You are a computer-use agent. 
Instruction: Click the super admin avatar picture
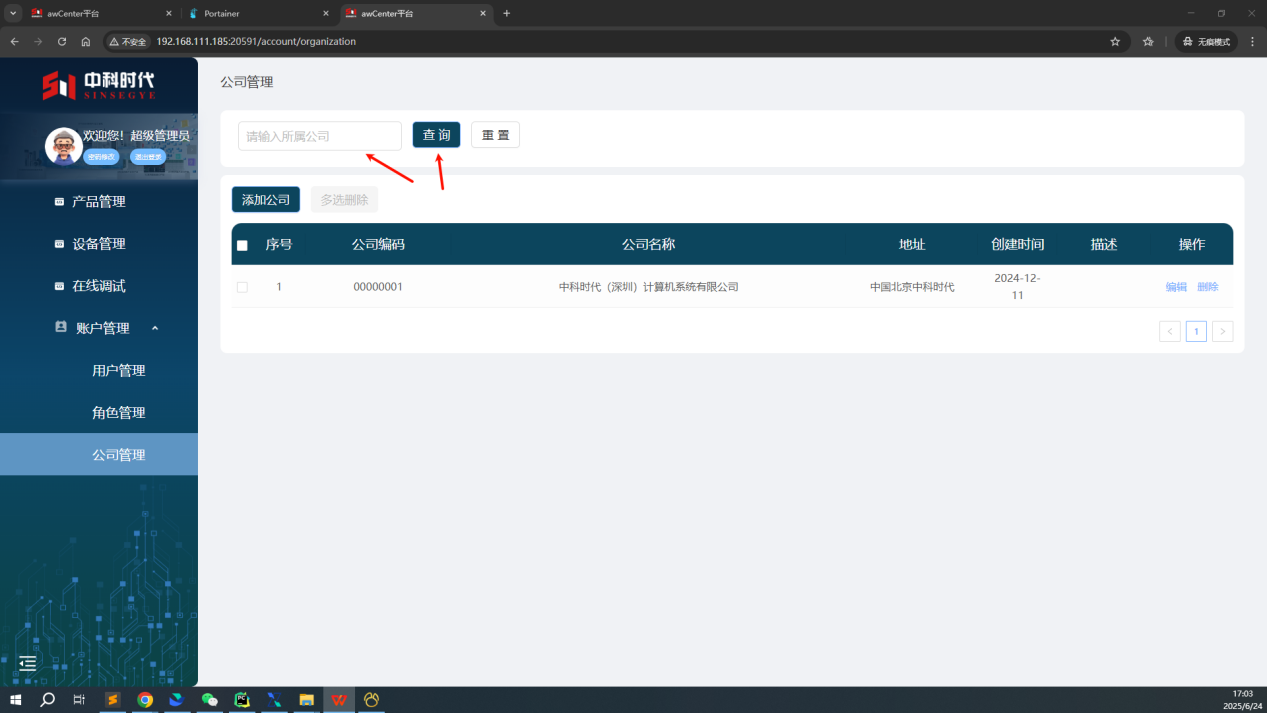[63, 146]
